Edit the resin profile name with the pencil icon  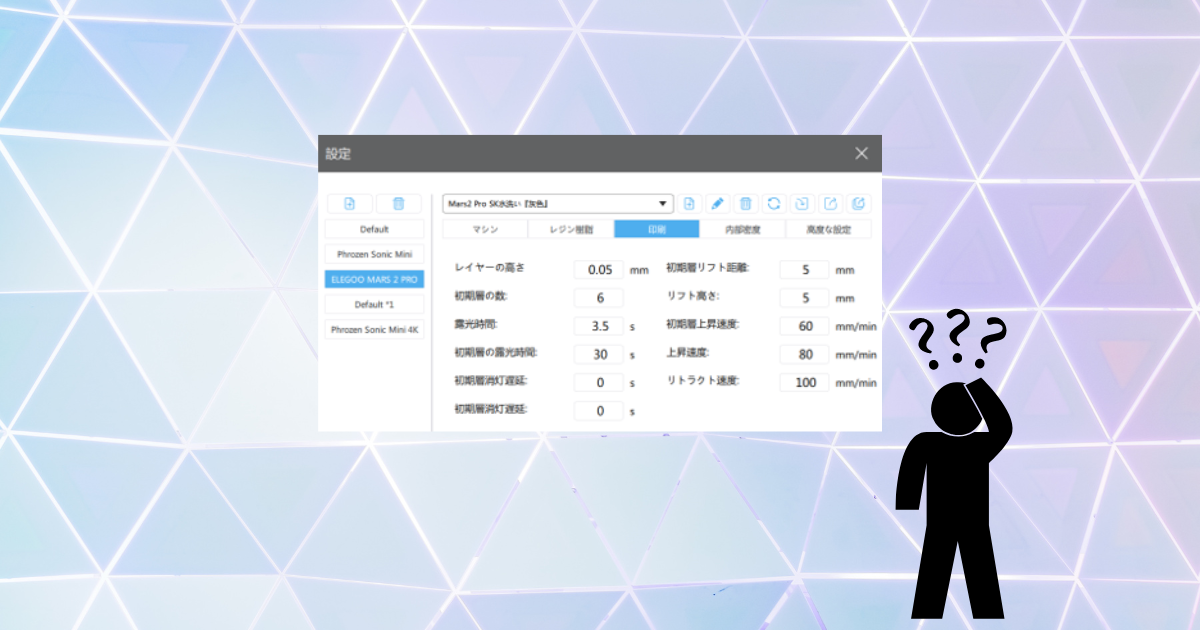click(x=718, y=204)
